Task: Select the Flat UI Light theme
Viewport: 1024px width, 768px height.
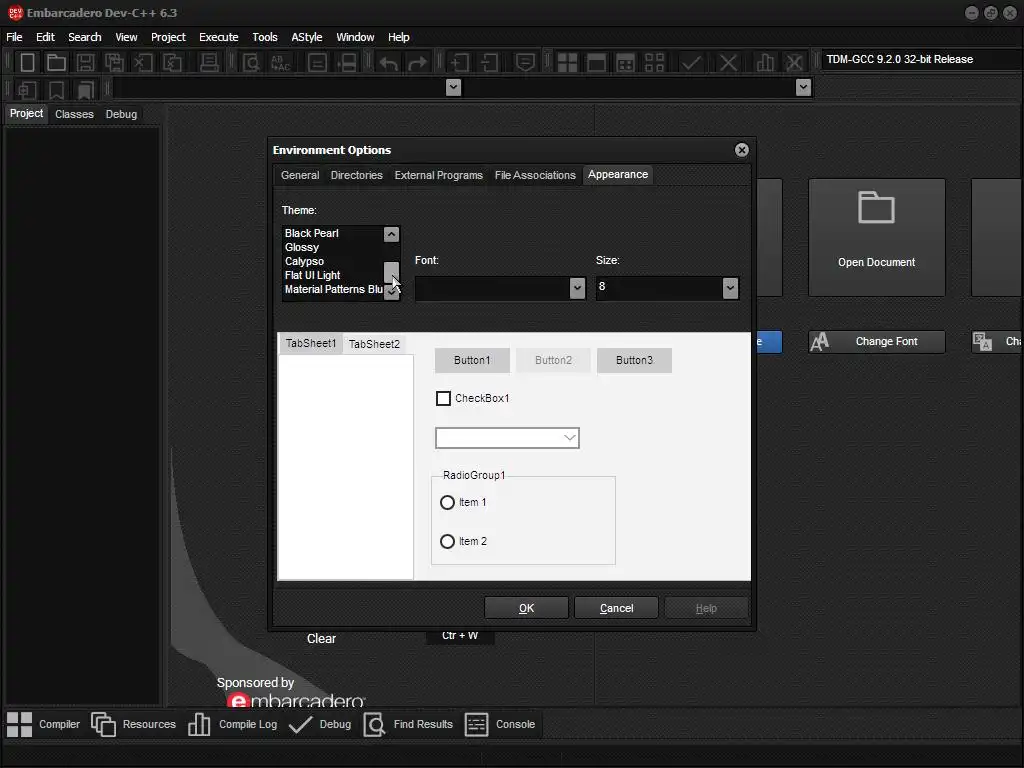Action: (333, 276)
